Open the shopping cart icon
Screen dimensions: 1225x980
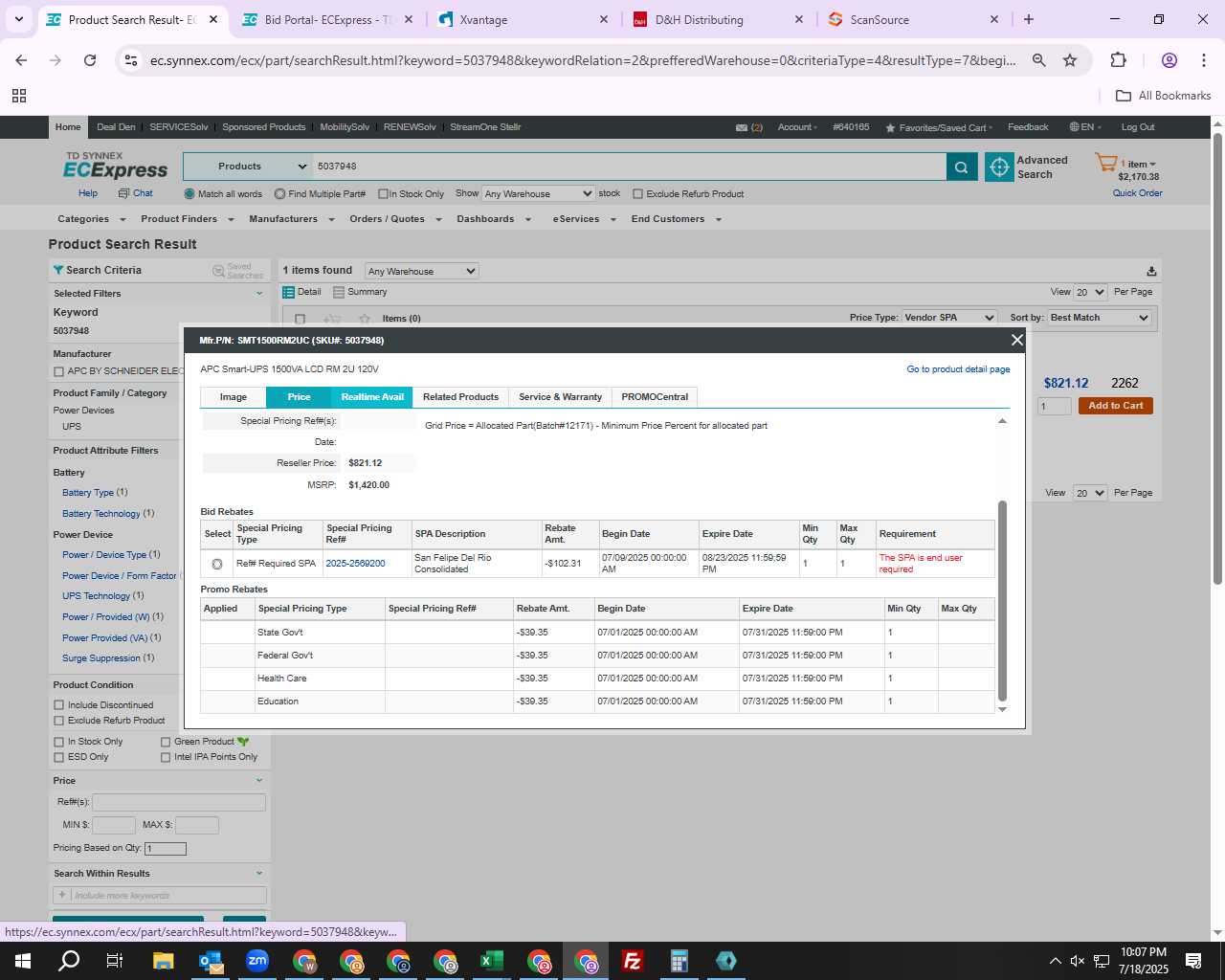pos(1106,163)
